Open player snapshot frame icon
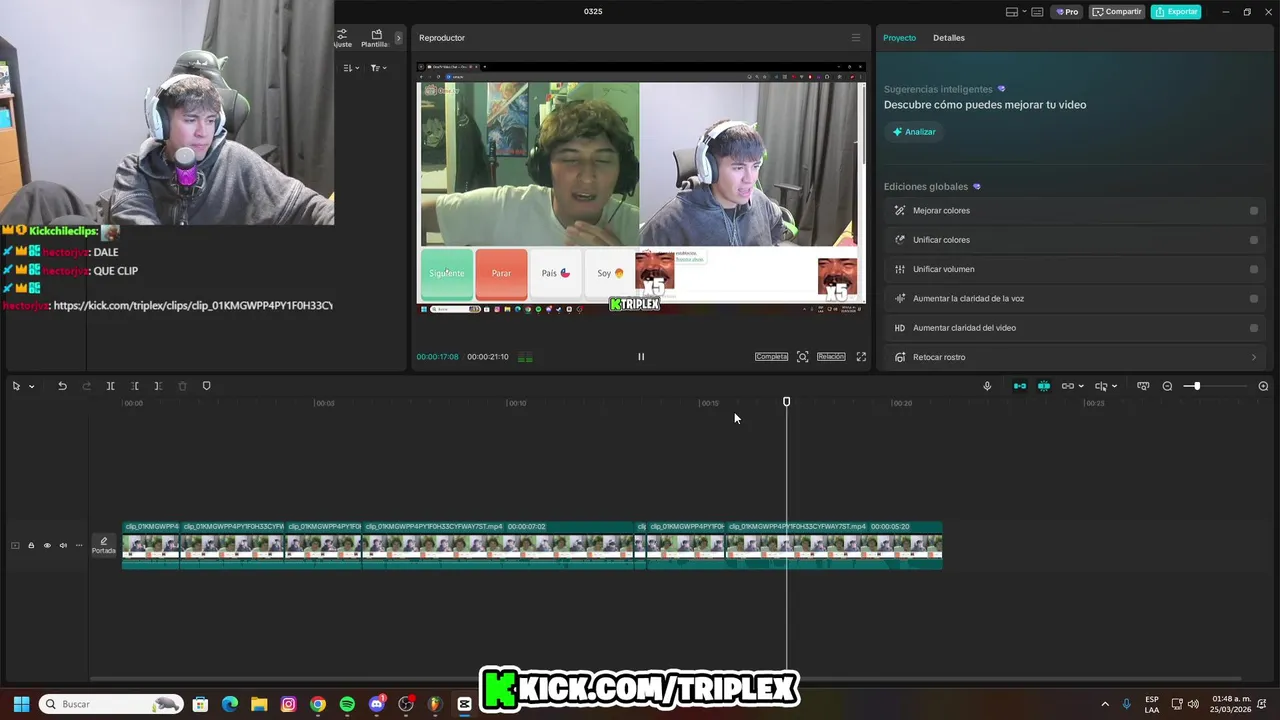 pyautogui.click(x=802, y=357)
